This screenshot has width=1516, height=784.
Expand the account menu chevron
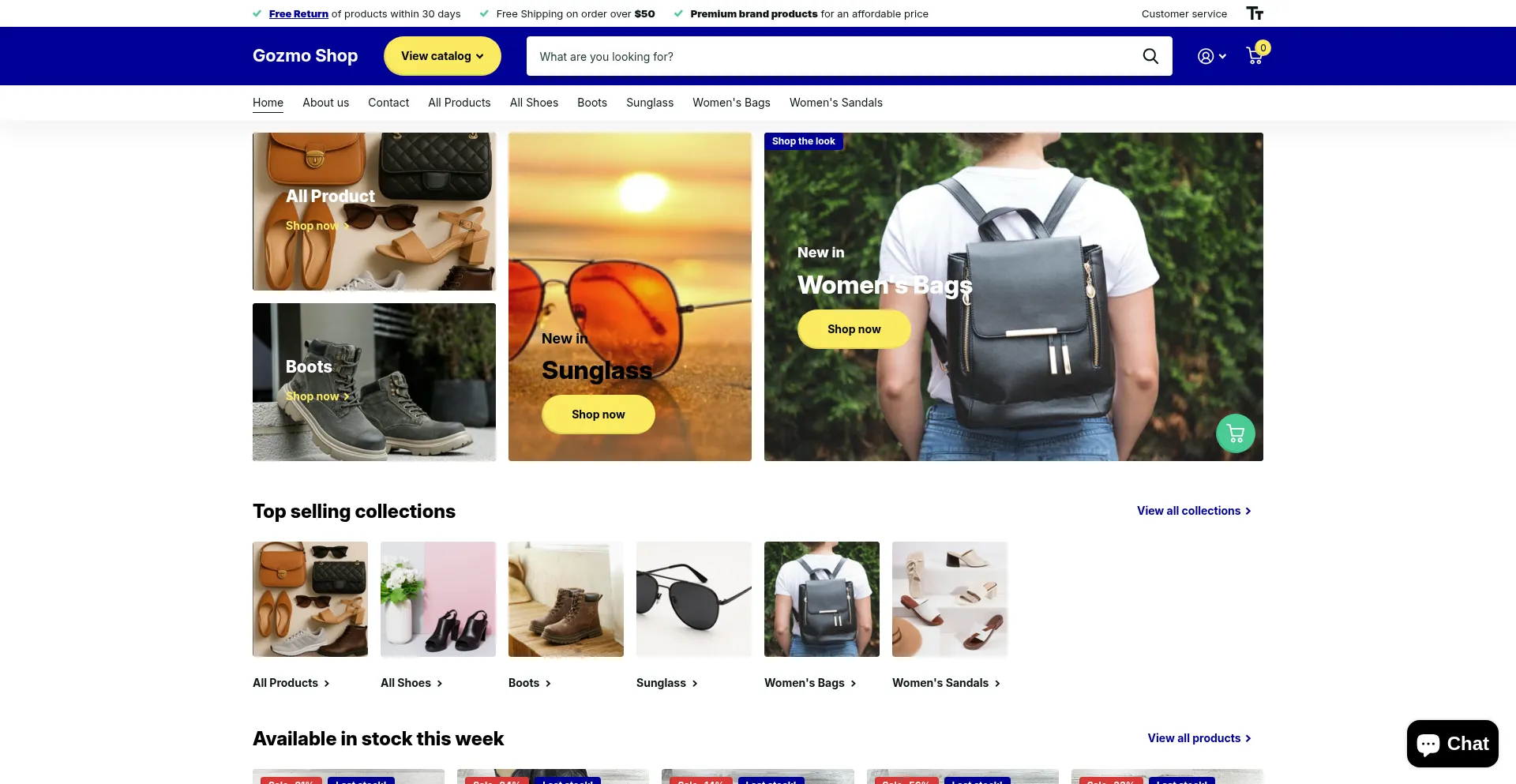(x=1222, y=56)
